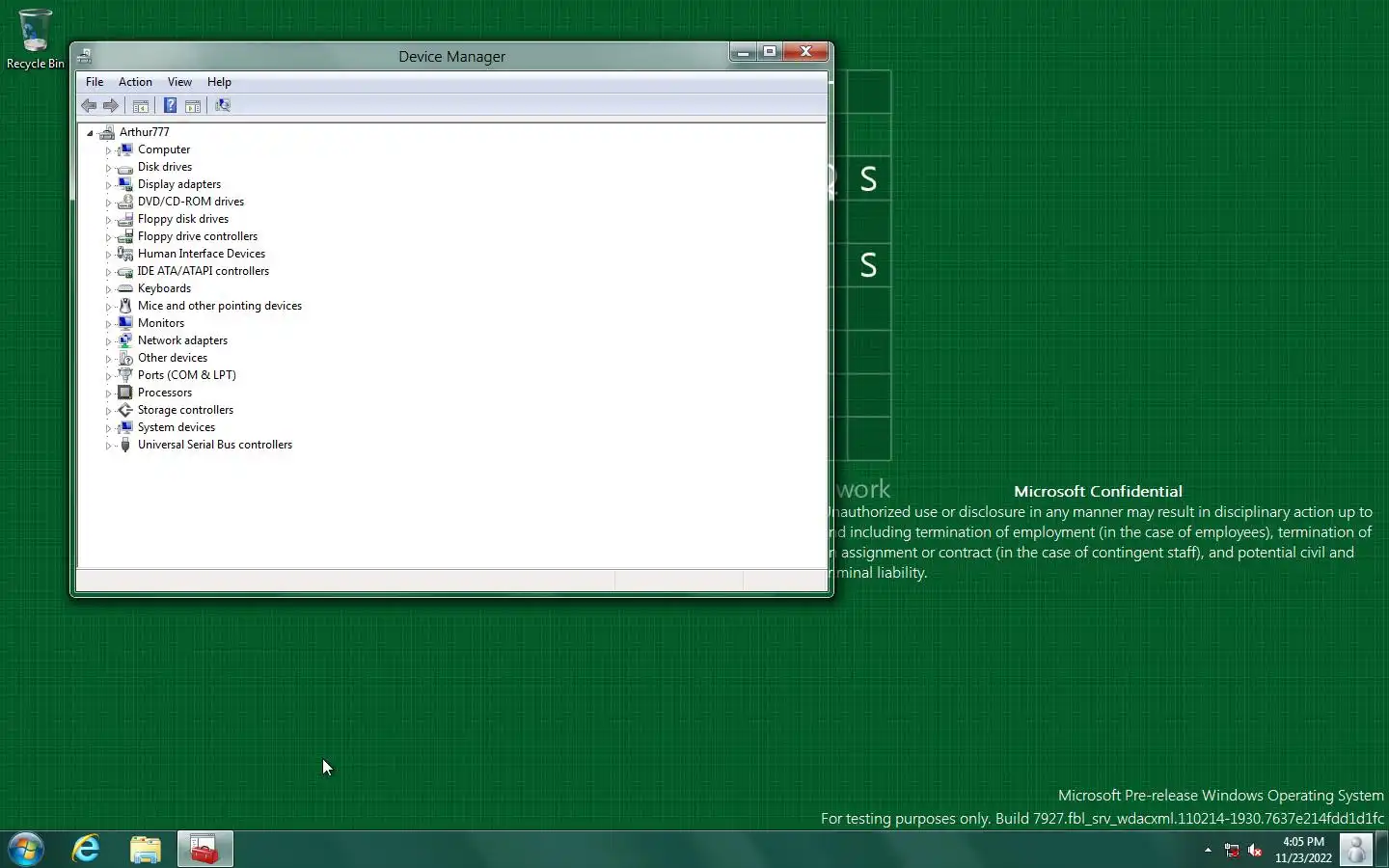Click the Network adapters category icon

coord(124,340)
